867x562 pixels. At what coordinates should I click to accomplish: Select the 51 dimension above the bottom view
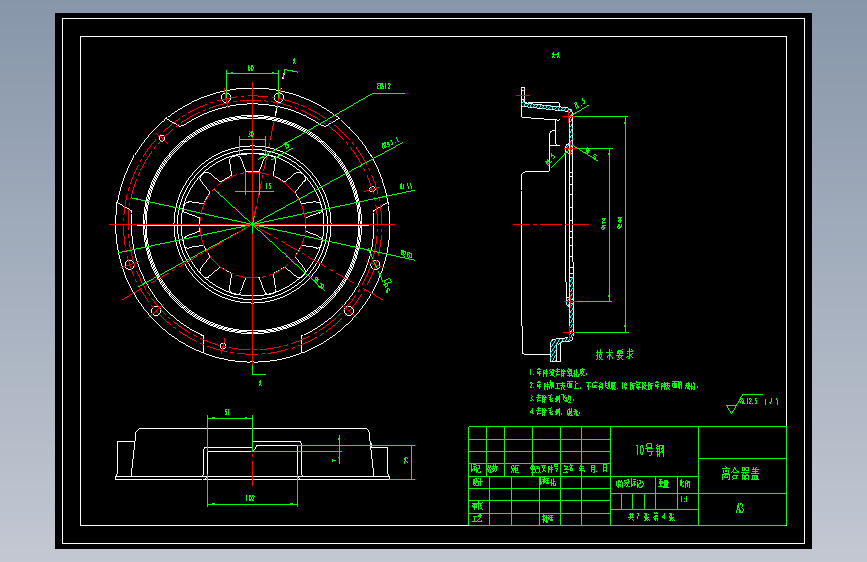pyautogui.click(x=227, y=412)
